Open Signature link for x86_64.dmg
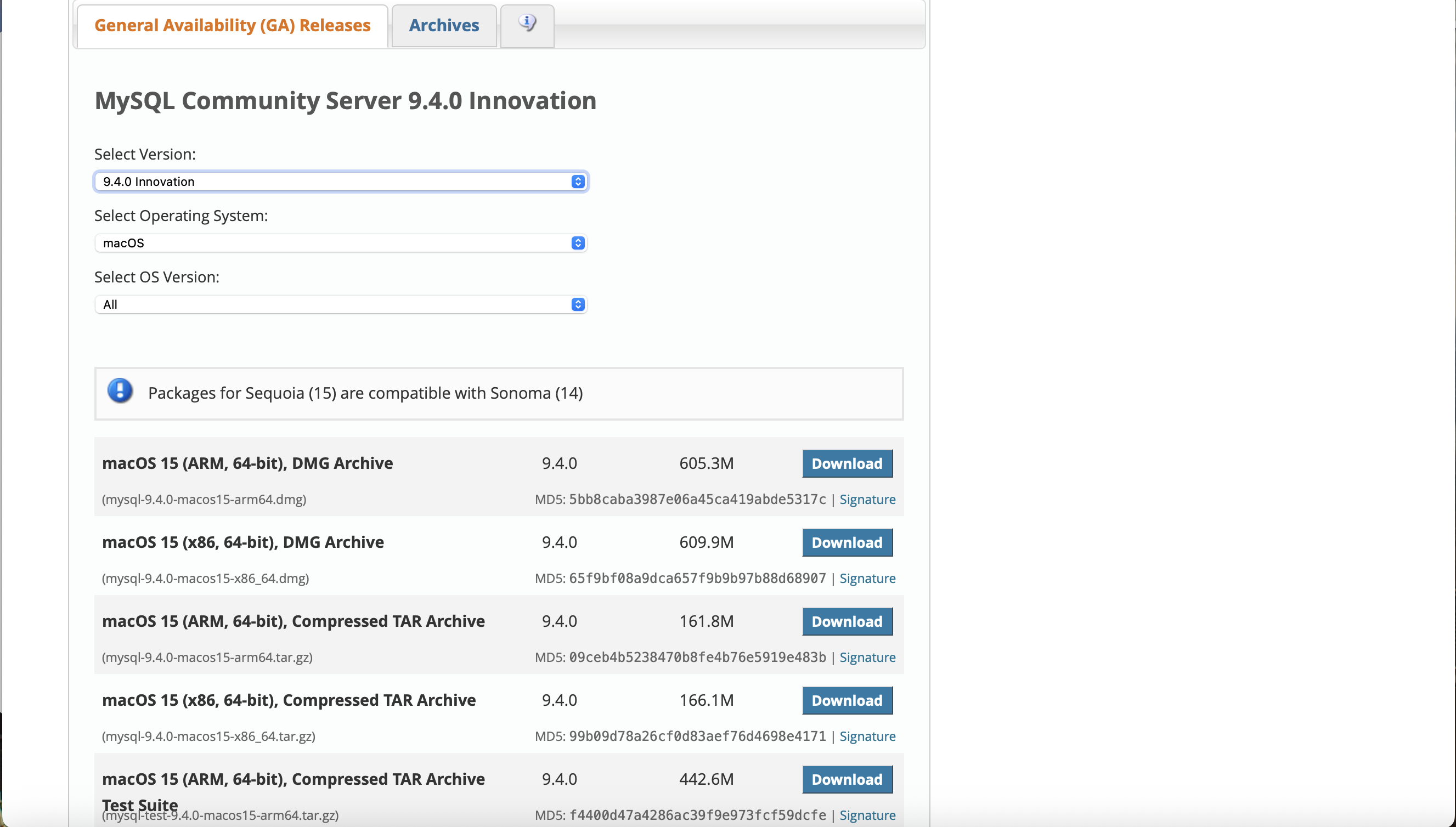The width and height of the screenshot is (1456, 827). [x=867, y=578]
